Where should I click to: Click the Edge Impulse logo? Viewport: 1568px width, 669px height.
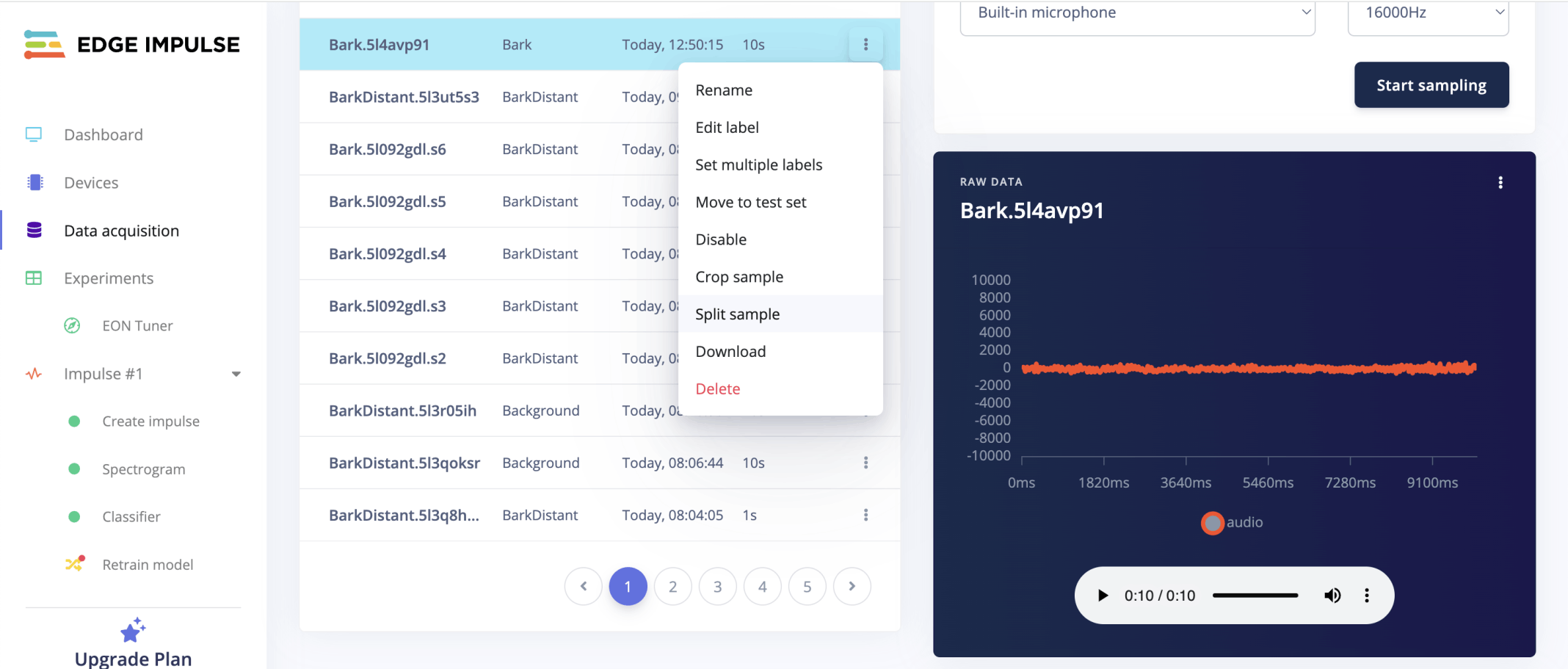132,45
